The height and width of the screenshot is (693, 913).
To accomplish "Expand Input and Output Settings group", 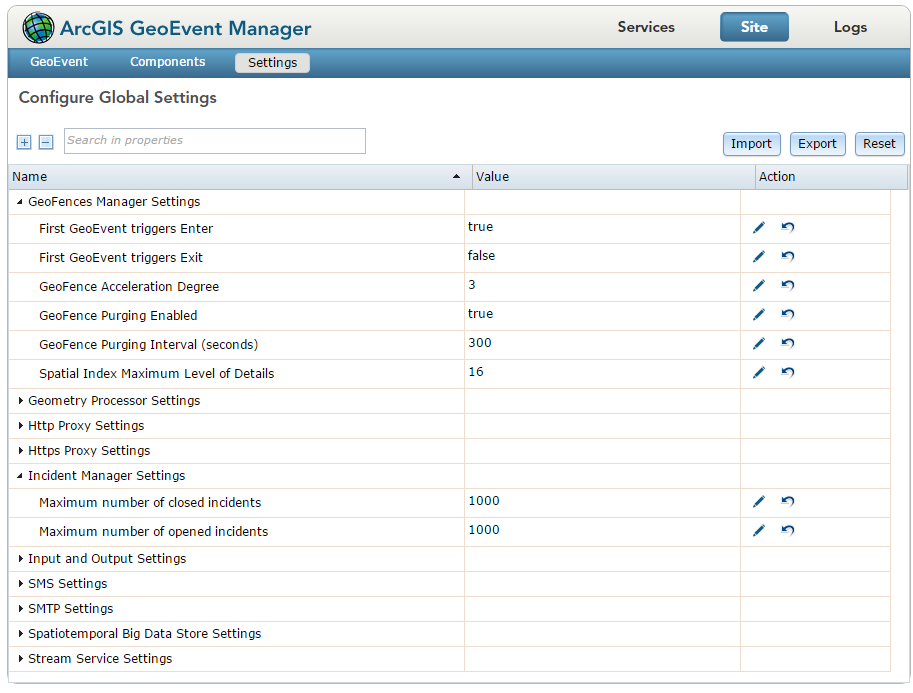I will click(x=20, y=558).
